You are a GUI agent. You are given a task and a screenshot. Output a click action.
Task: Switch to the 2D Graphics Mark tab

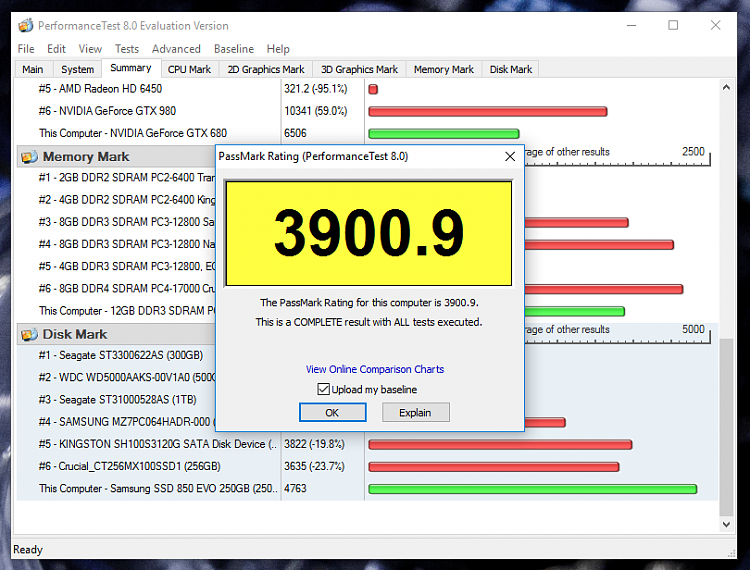coord(266,69)
